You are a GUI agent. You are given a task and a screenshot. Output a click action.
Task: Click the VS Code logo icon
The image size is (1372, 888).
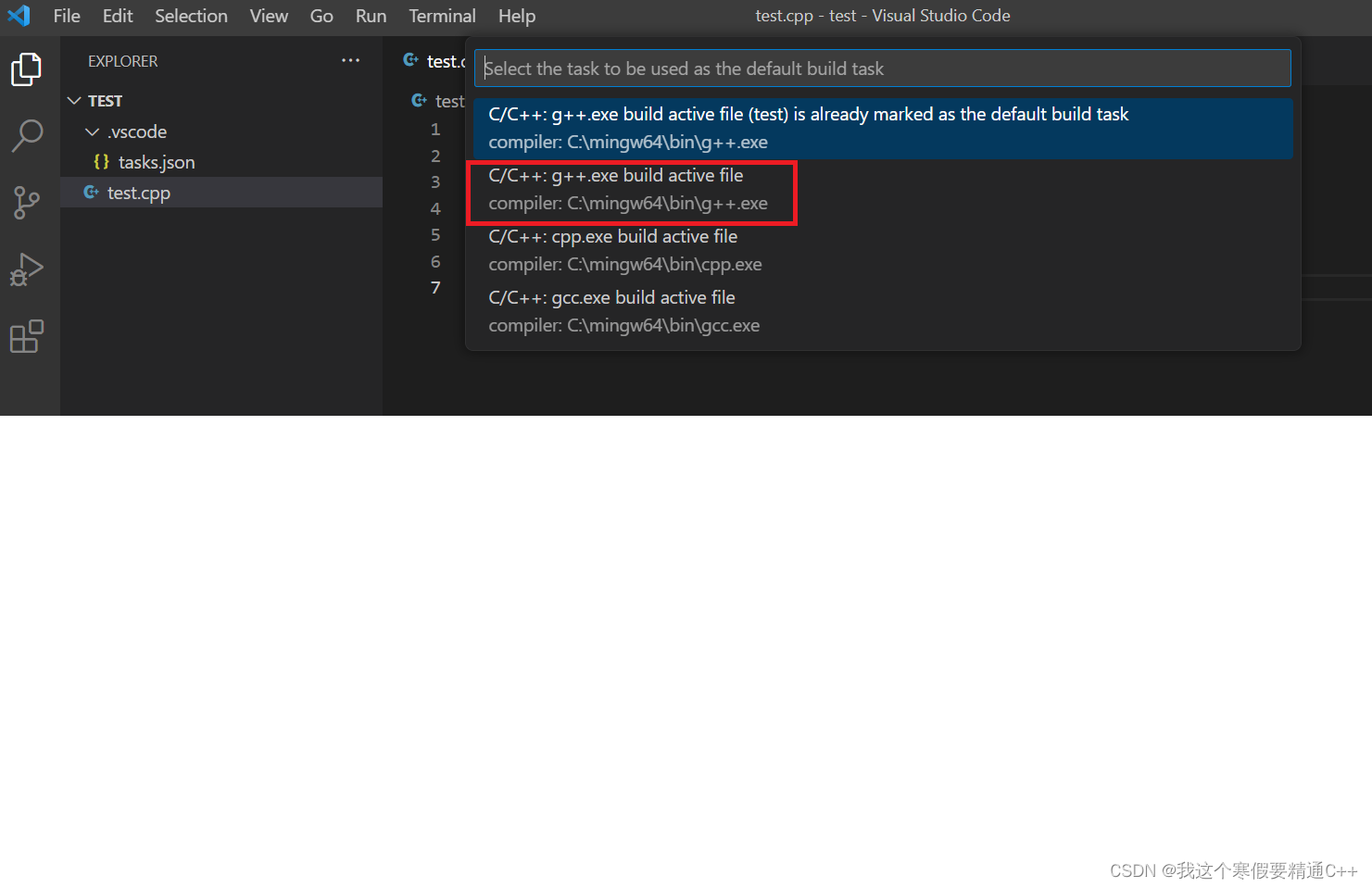tap(19, 16)
